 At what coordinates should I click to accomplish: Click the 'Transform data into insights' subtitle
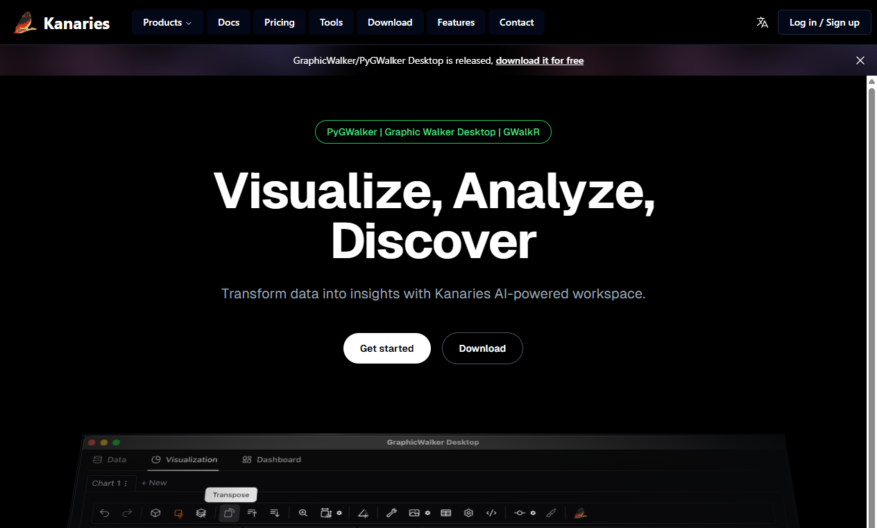[433, 294]
